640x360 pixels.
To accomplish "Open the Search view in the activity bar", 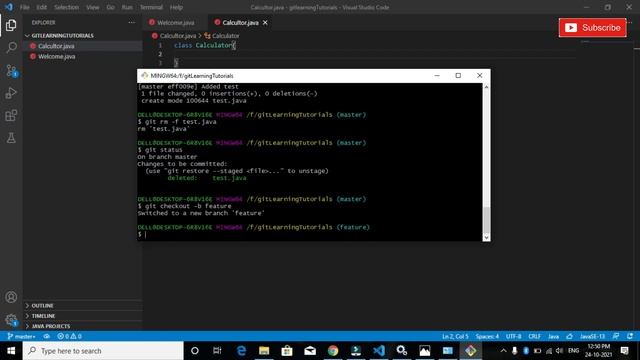I will tap(11, 48).
